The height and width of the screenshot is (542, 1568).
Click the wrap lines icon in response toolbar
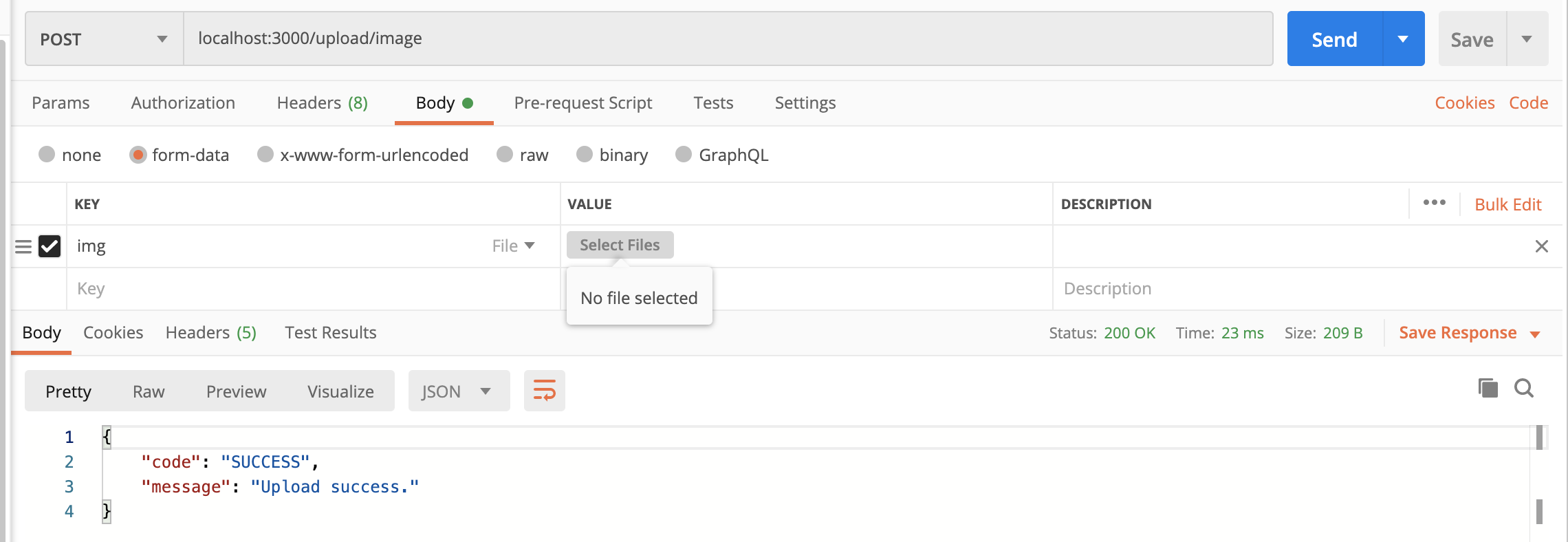544,391
